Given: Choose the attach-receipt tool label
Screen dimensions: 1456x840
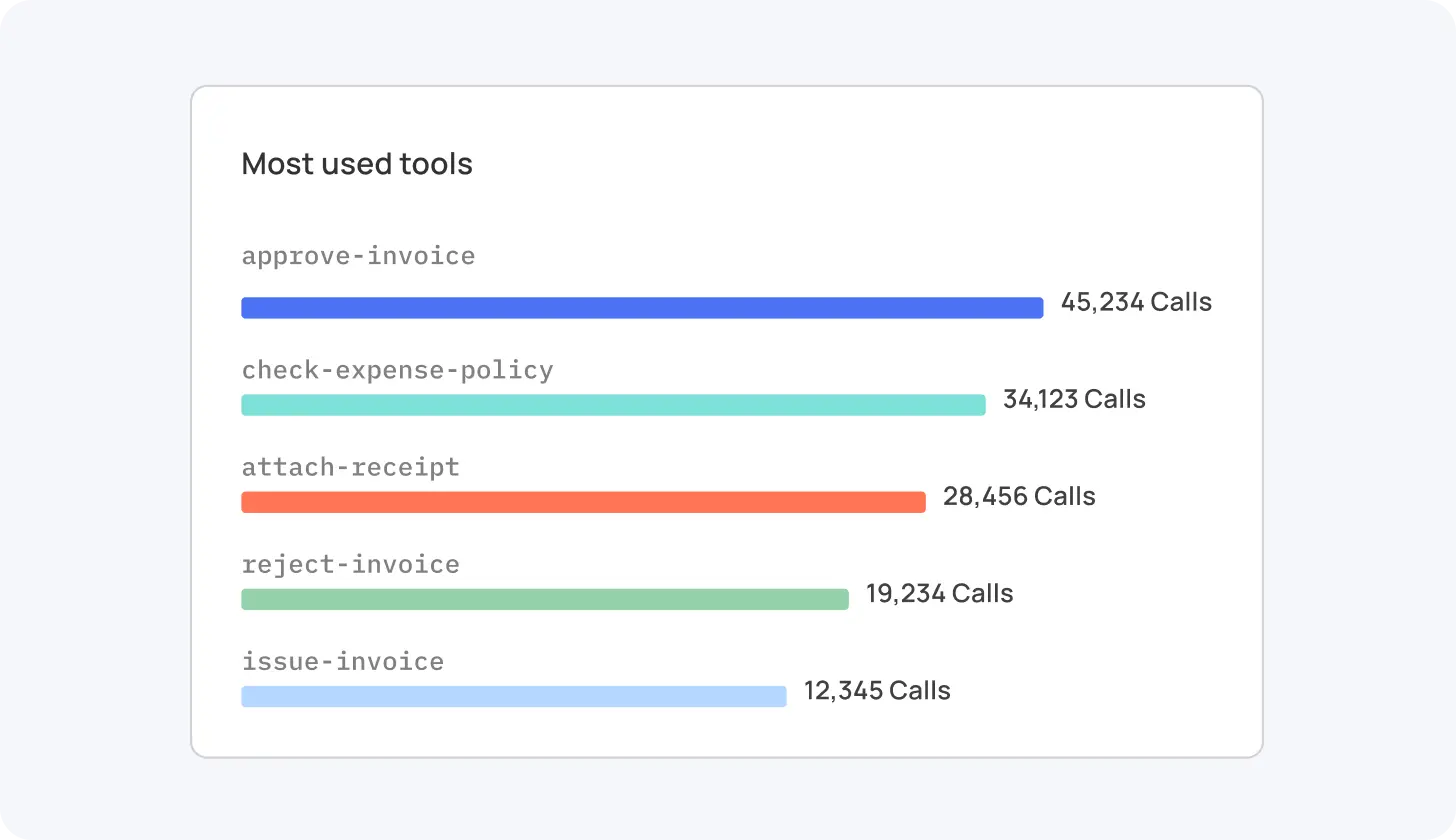Looking at the screenshot, I should coord(350,467).
